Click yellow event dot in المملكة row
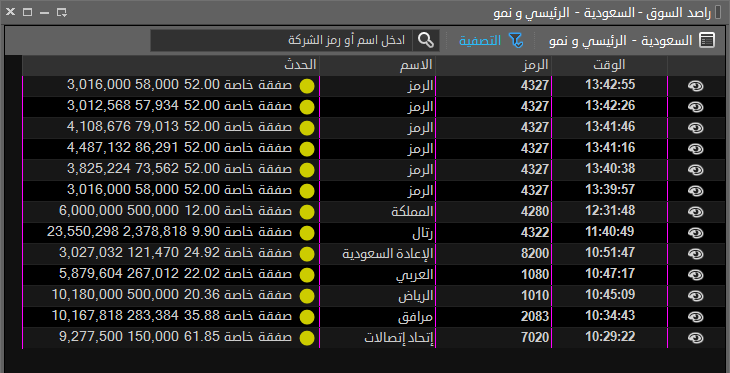 (307, 212)
